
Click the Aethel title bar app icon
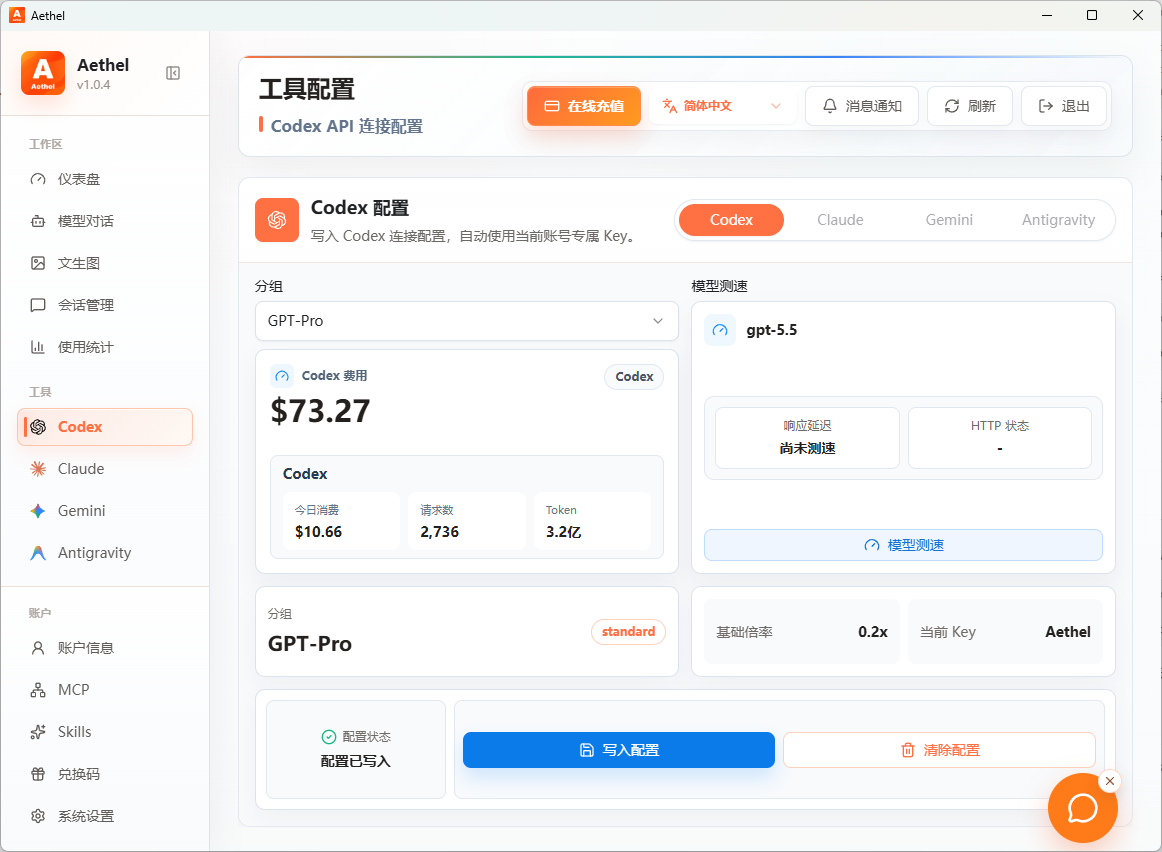[x=16, y=15]
